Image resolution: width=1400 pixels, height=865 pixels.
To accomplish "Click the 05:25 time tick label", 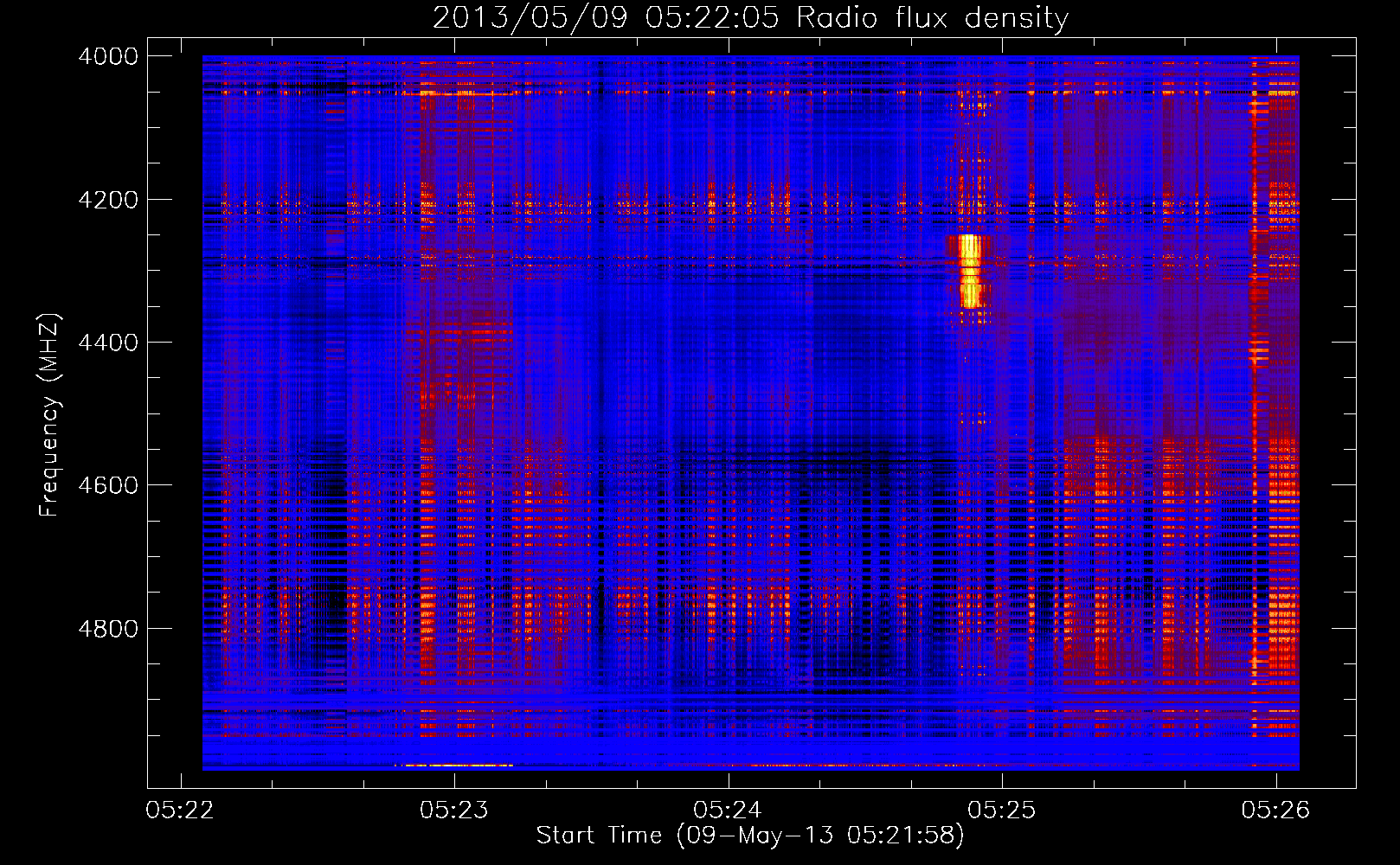I will coord(1002,811).
